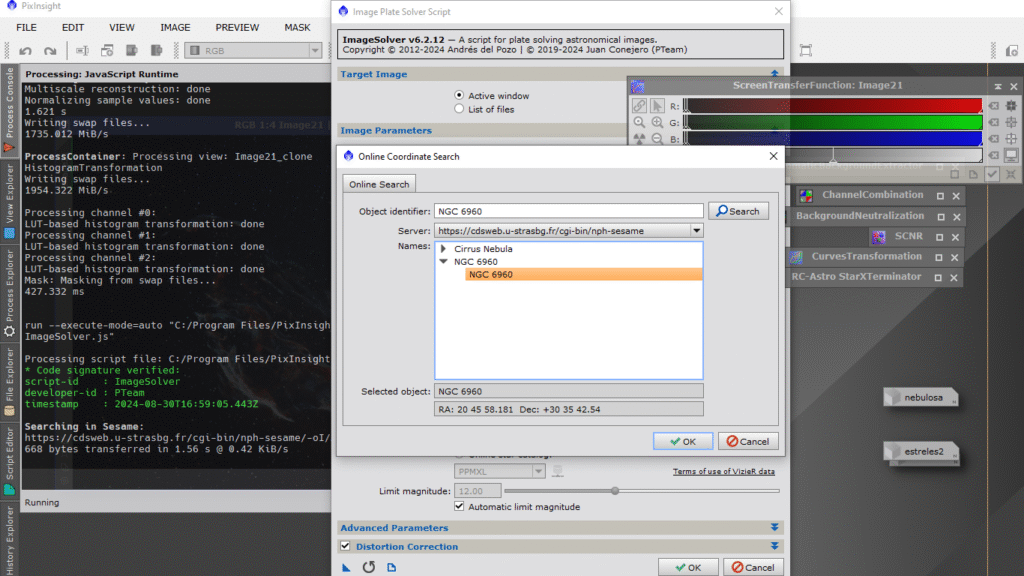Click the CurvesTransformation process icon
1024x576 pixels.
pyautogui.click(x=796, y=257)
